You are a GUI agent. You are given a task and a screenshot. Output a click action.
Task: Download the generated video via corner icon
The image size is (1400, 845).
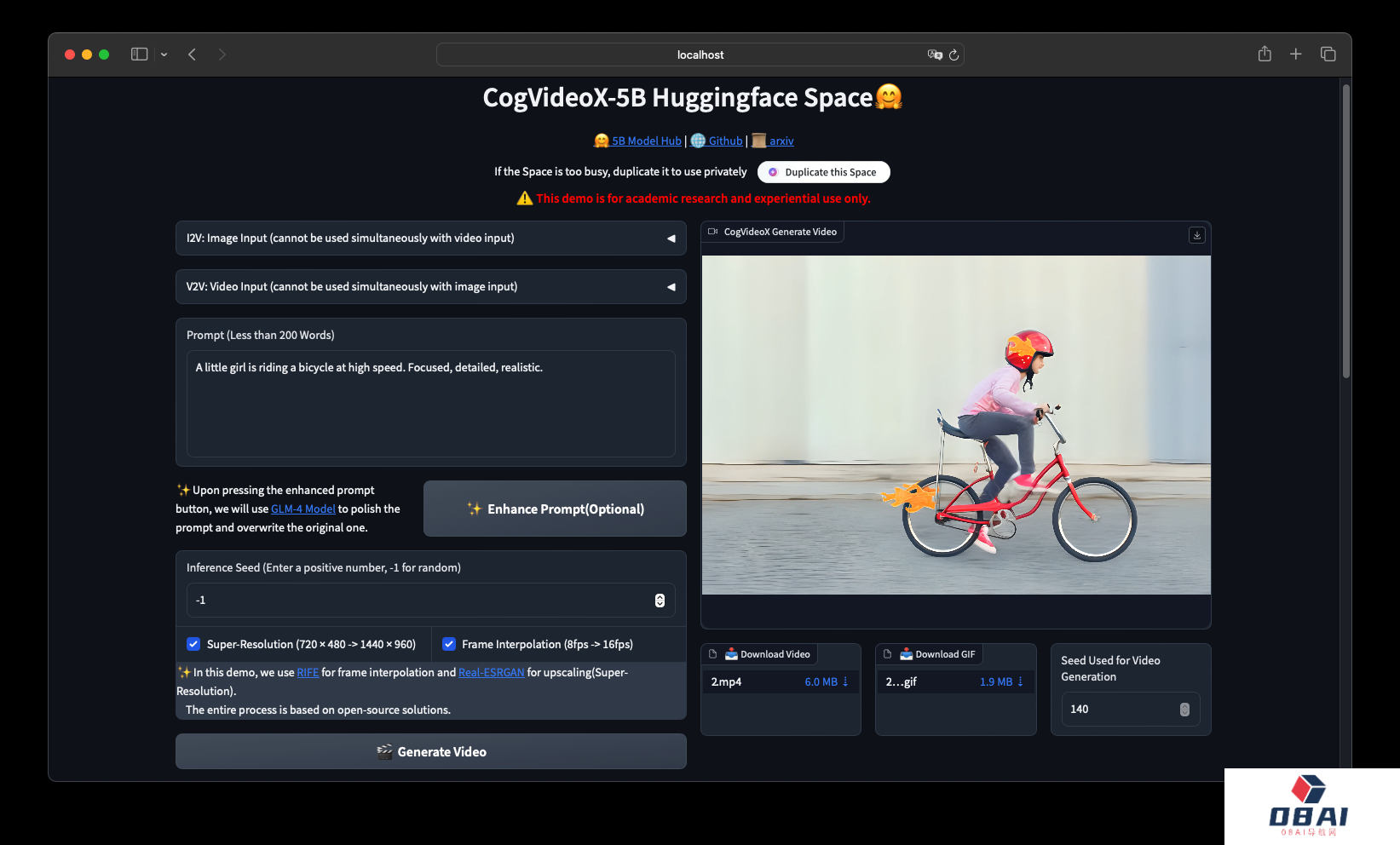1196,235
